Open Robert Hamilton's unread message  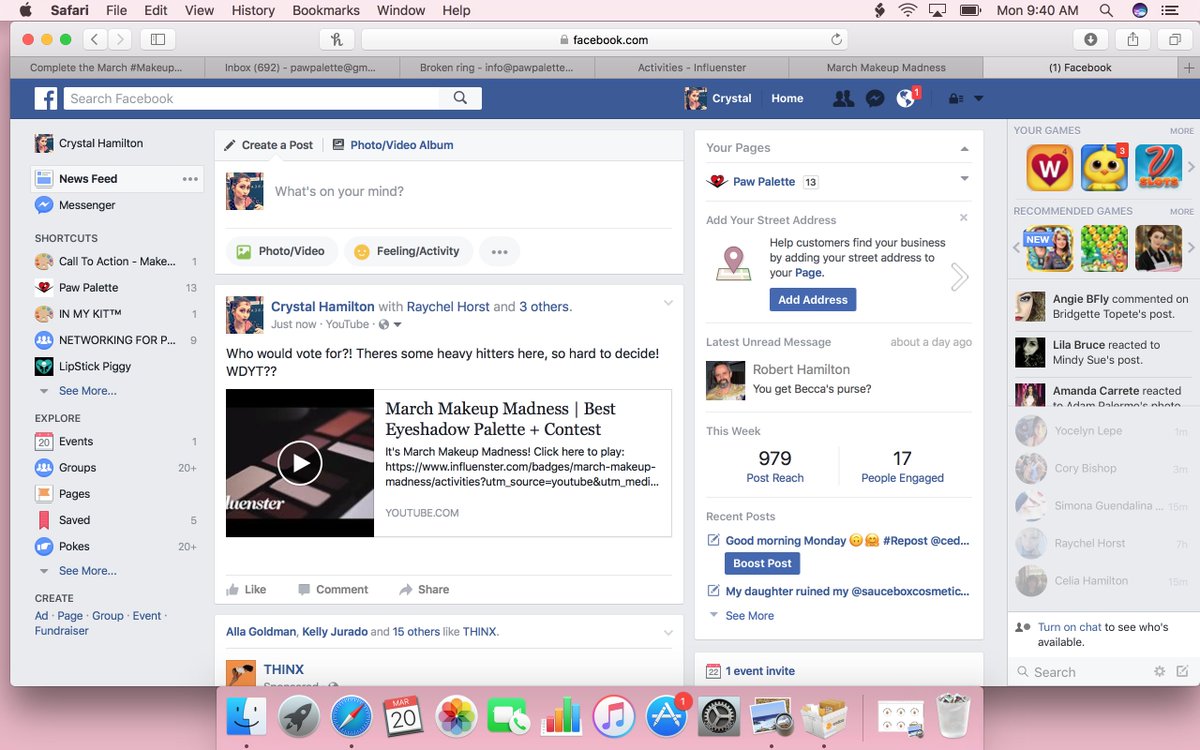[x=838, y=379]
